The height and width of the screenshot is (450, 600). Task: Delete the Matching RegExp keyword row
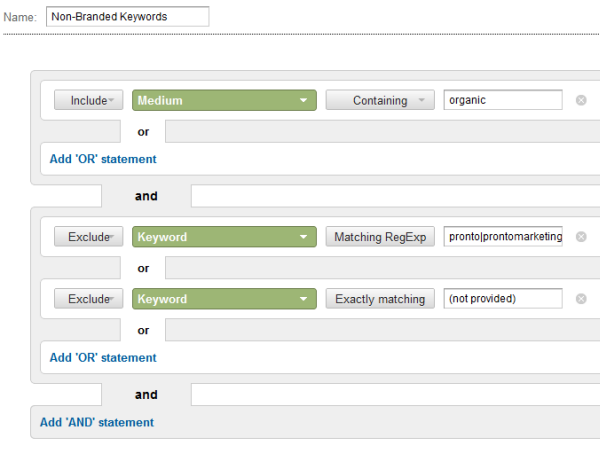pos(581,237)
